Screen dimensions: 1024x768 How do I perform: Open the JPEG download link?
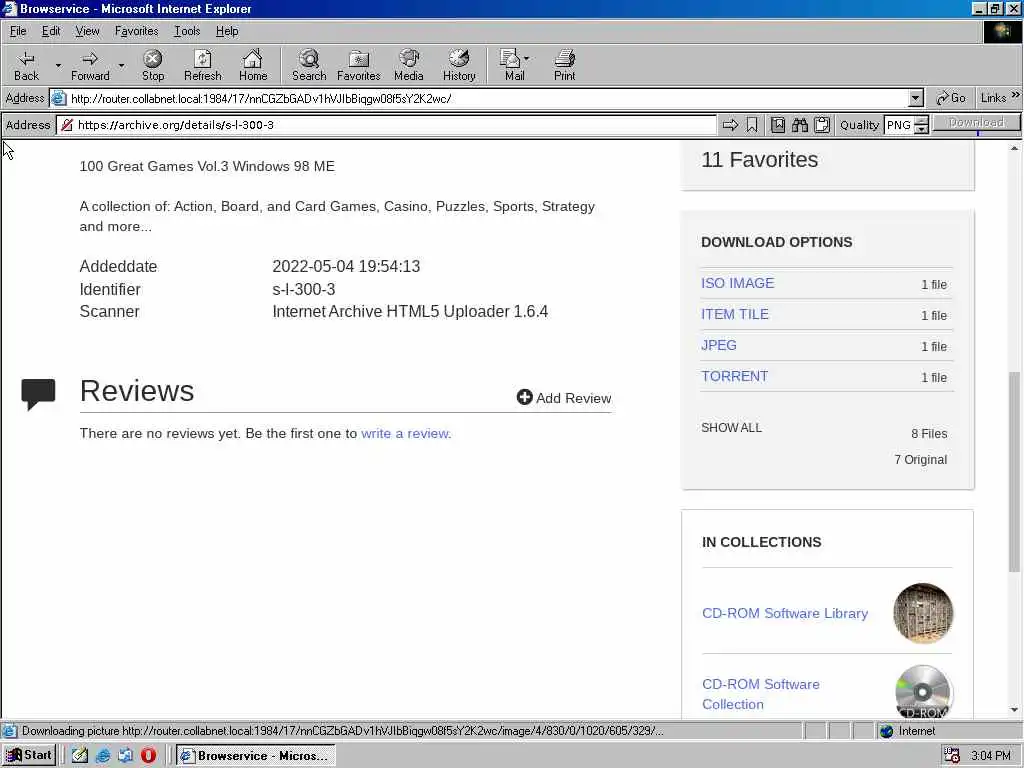(x=718, y=345)
